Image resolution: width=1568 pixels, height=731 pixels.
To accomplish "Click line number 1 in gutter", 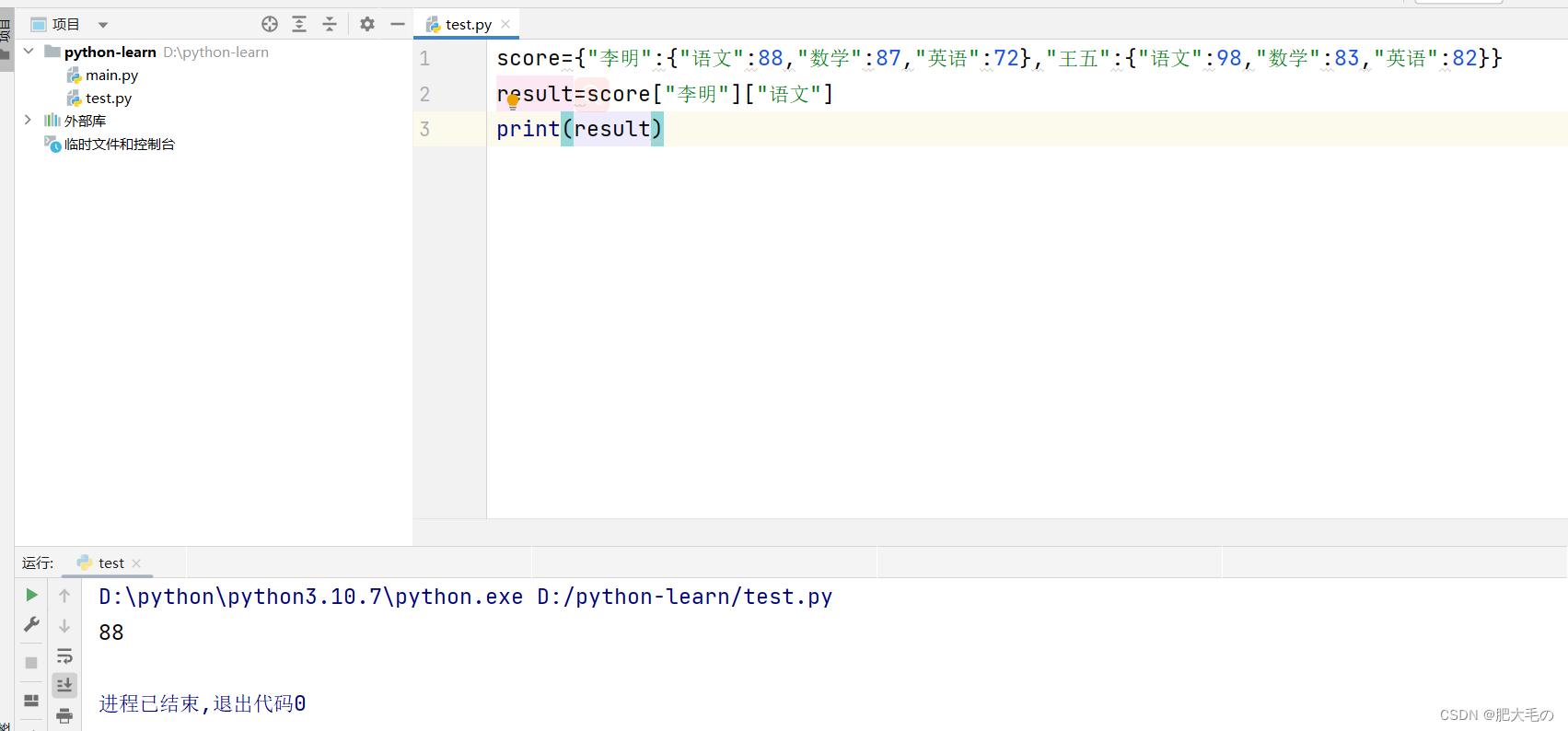I will [x=424, y=59].
